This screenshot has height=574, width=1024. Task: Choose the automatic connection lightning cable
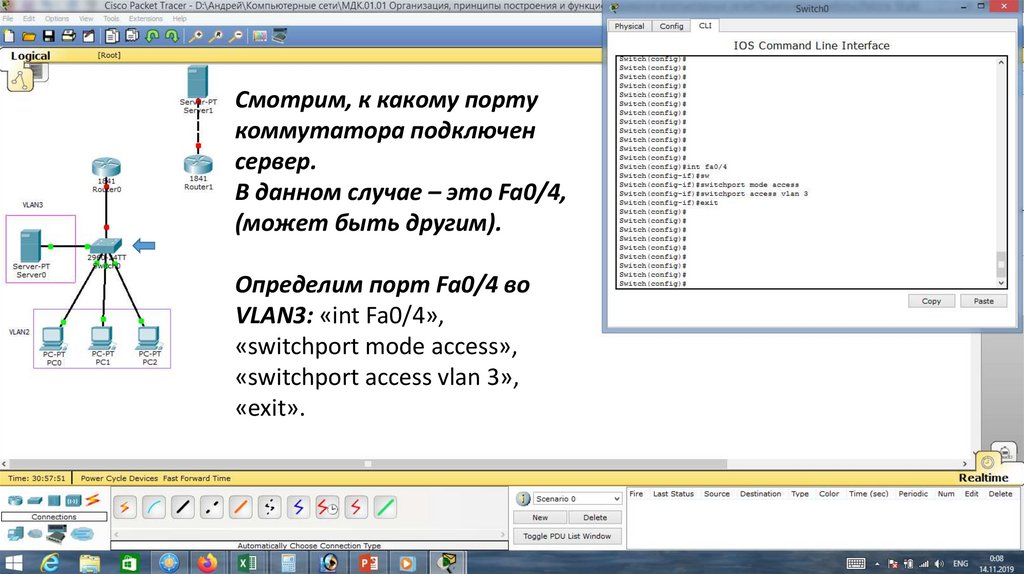click(125, 507)
